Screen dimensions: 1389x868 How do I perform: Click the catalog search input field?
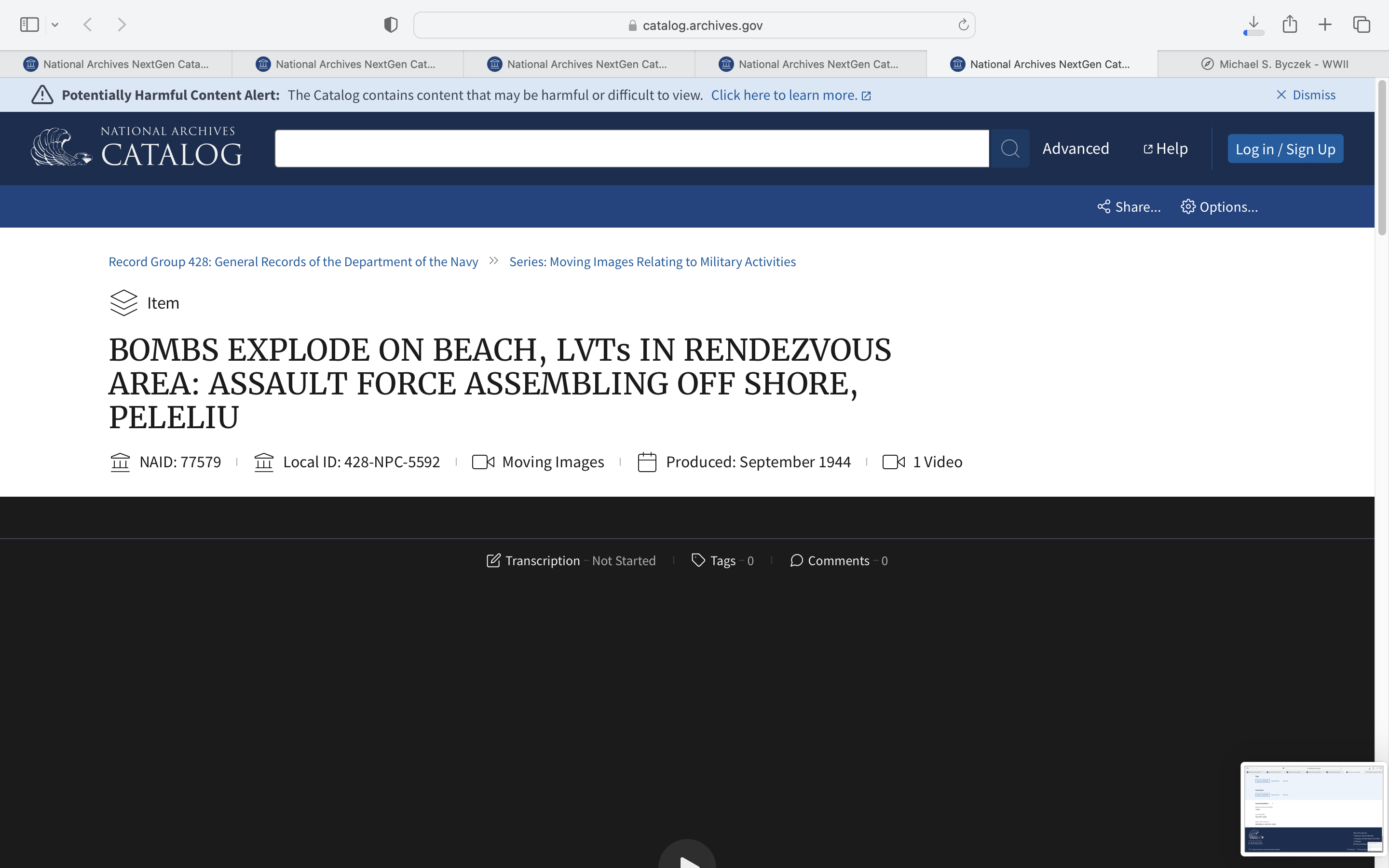tap(631, 149)
